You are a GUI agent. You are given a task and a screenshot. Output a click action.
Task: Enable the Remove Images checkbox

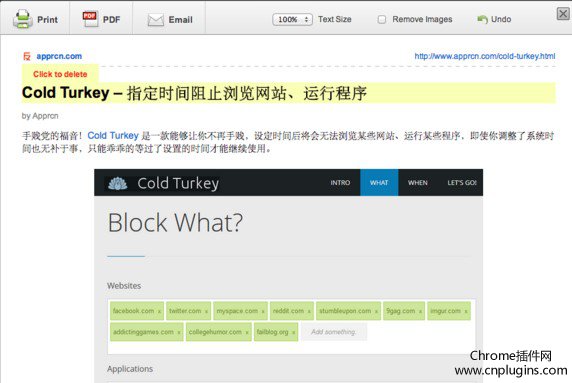click(x=382, y=19)
